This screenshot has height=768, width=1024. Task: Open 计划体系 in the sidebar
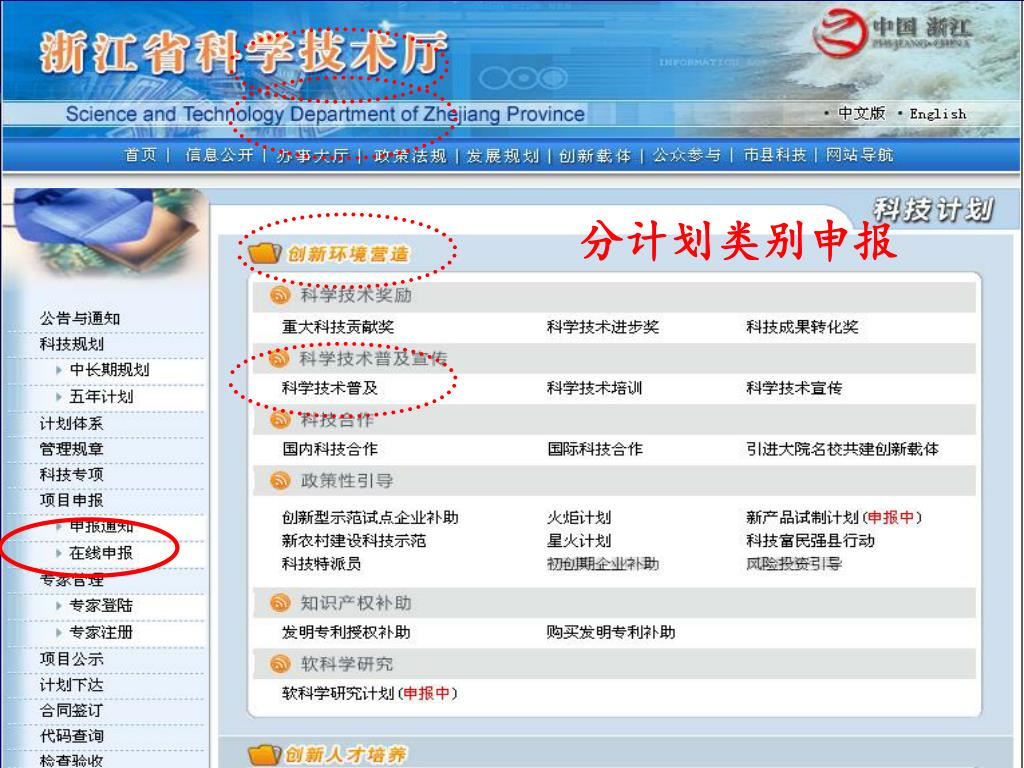(71, 423)
